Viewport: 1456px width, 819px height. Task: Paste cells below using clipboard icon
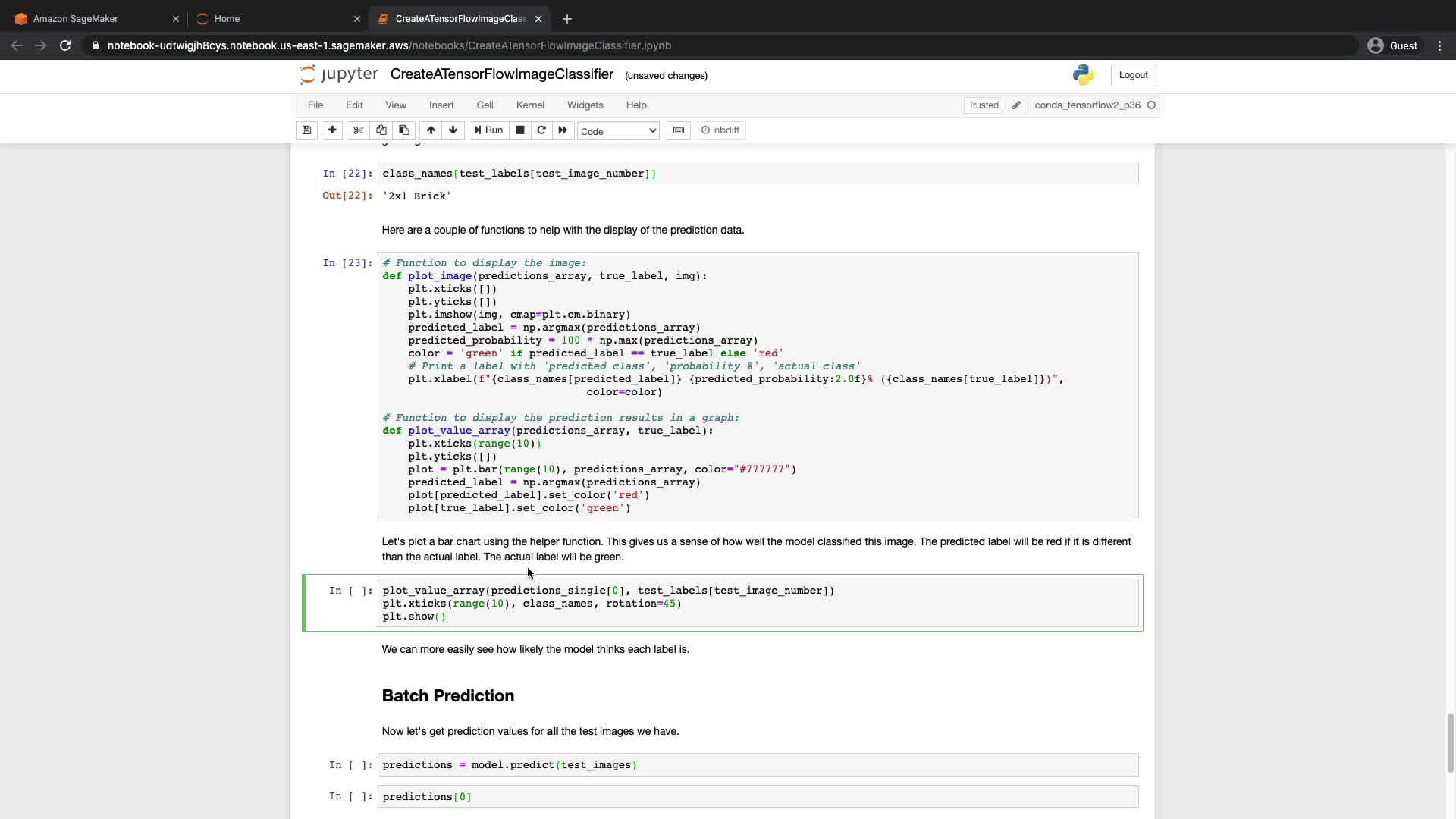(404, 130)
